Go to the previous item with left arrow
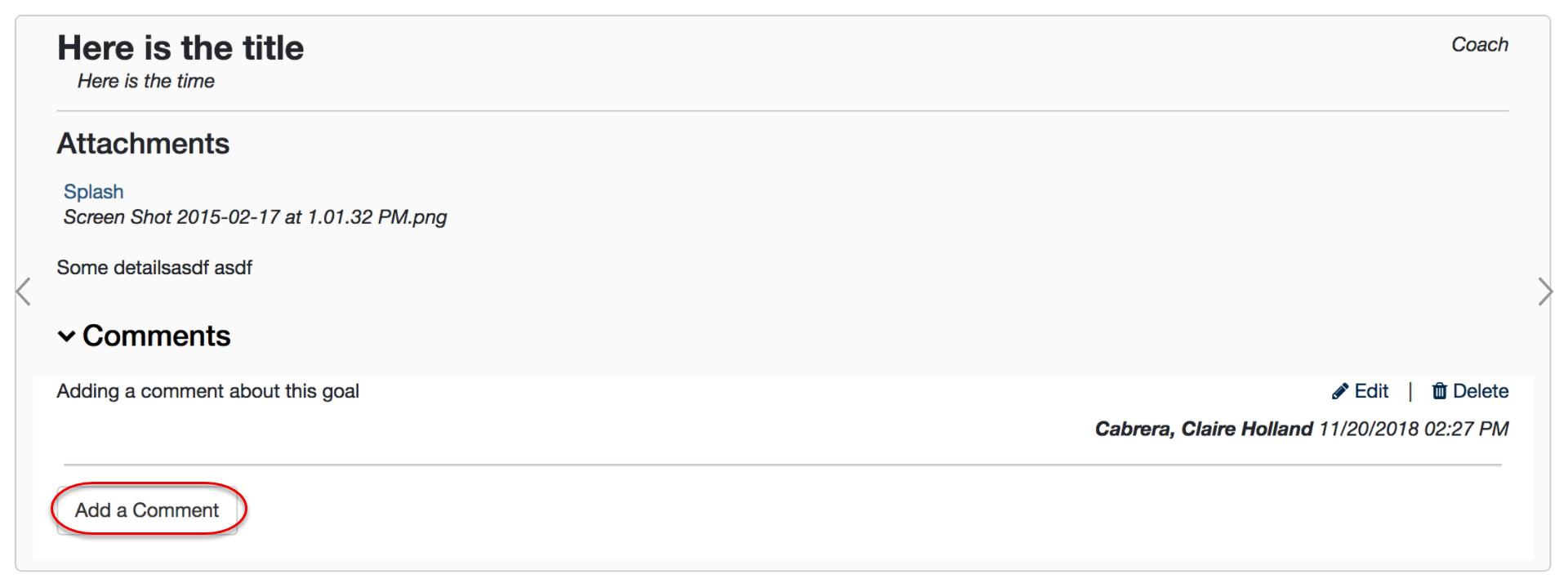Screen dimensions: 1568x583 (24, 291)
